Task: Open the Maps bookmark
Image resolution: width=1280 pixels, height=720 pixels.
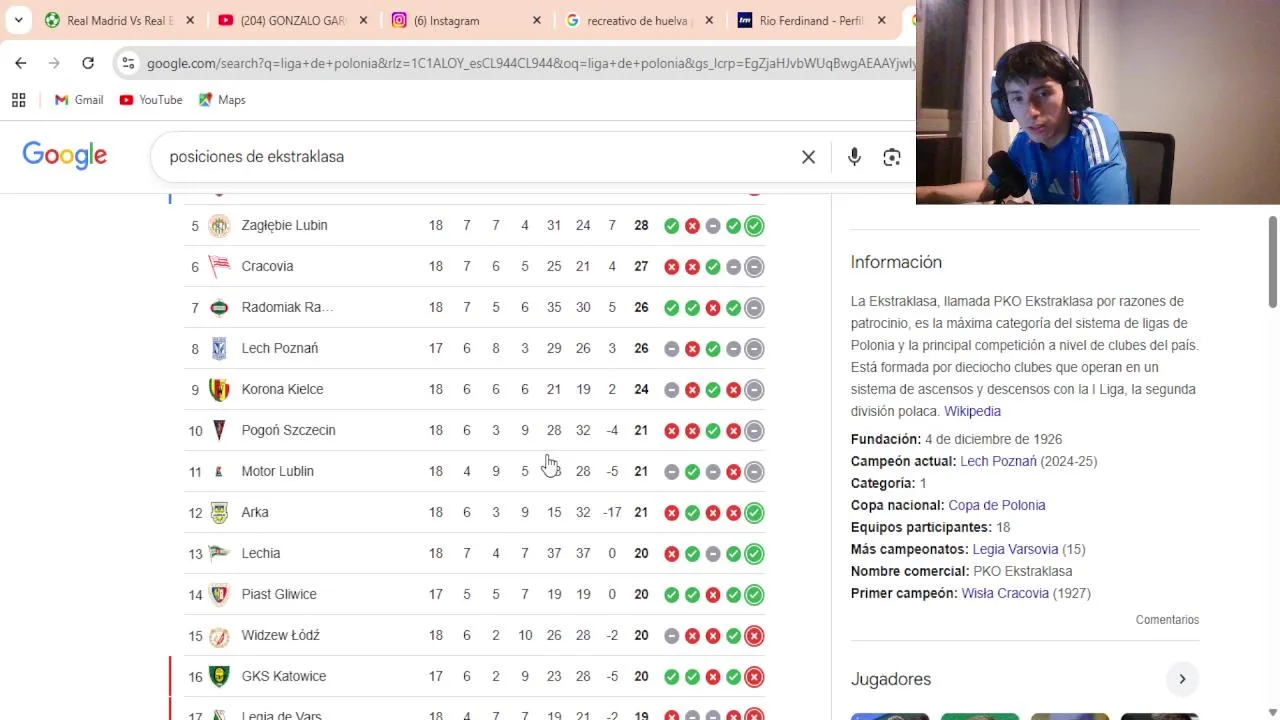Action: point(222,100)
